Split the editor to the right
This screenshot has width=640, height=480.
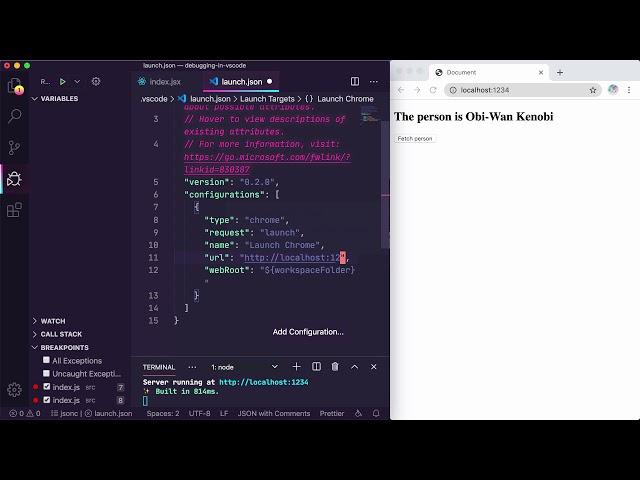click(x=355, y=82)
